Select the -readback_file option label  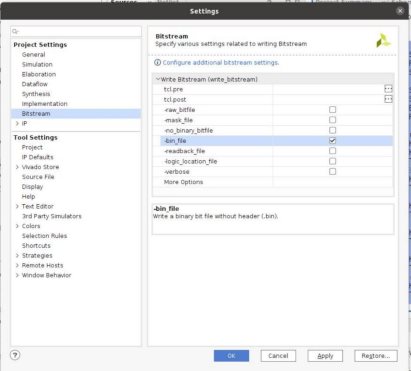[x=184, y=151]
